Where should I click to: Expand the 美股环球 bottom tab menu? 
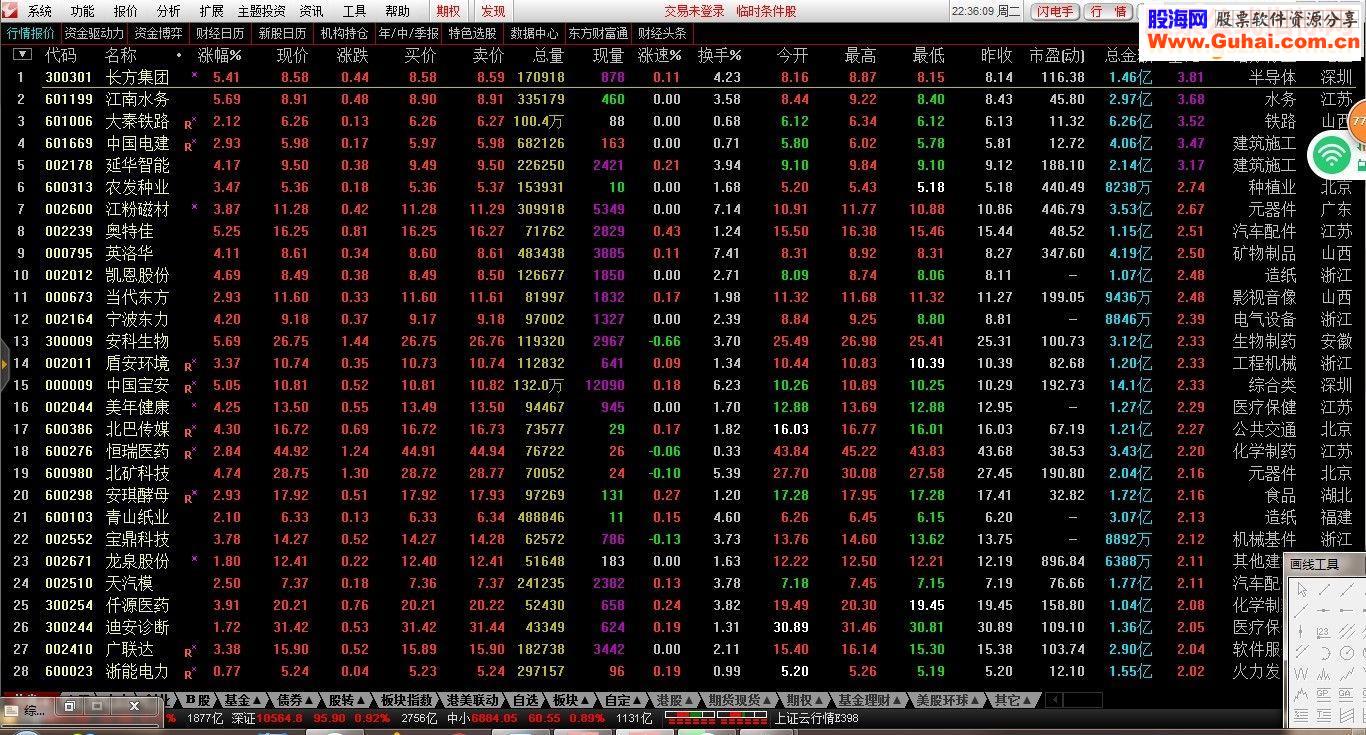click(x=973, y=700)
